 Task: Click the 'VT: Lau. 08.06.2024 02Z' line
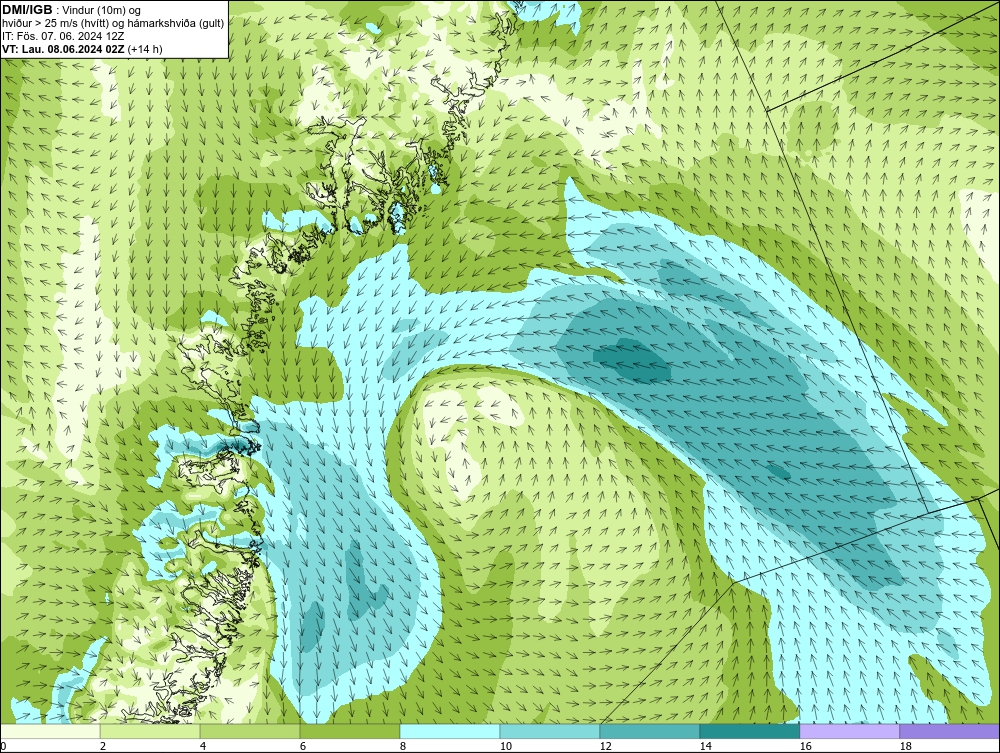click(64, 49)
